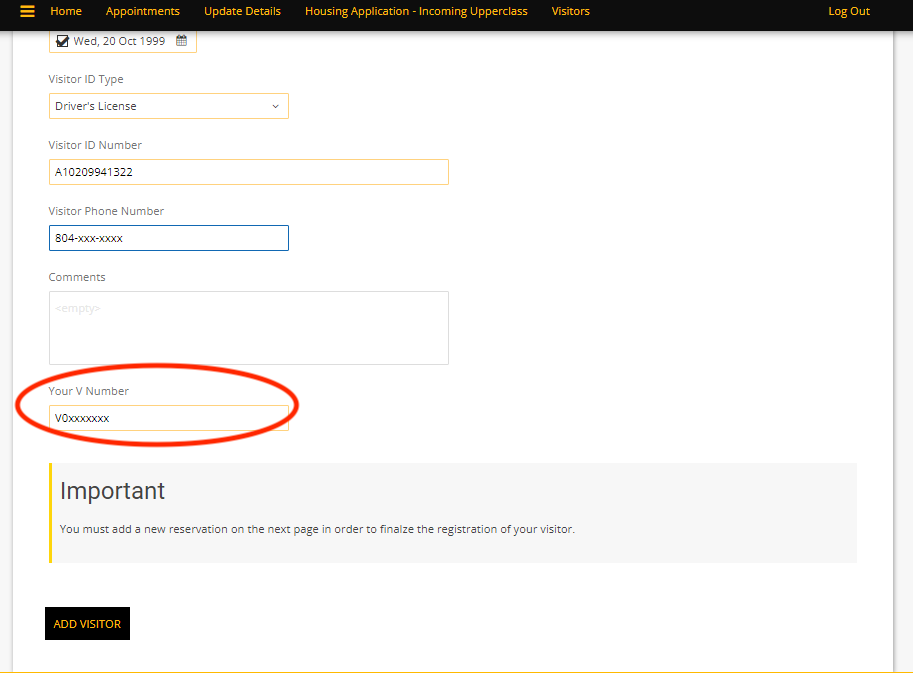Open the calendar date picker icon
The image size is (913, 673).
182,41
